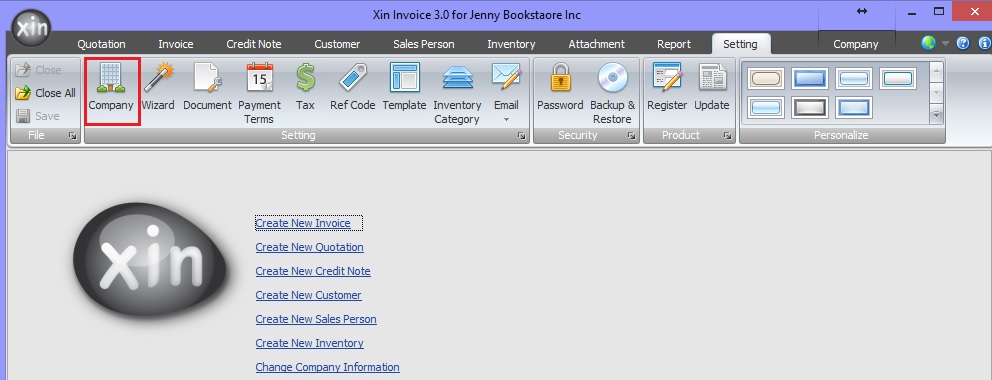Select second-row third blue skin swatch
Screen dimensions: 992x380
click(853, 107)
